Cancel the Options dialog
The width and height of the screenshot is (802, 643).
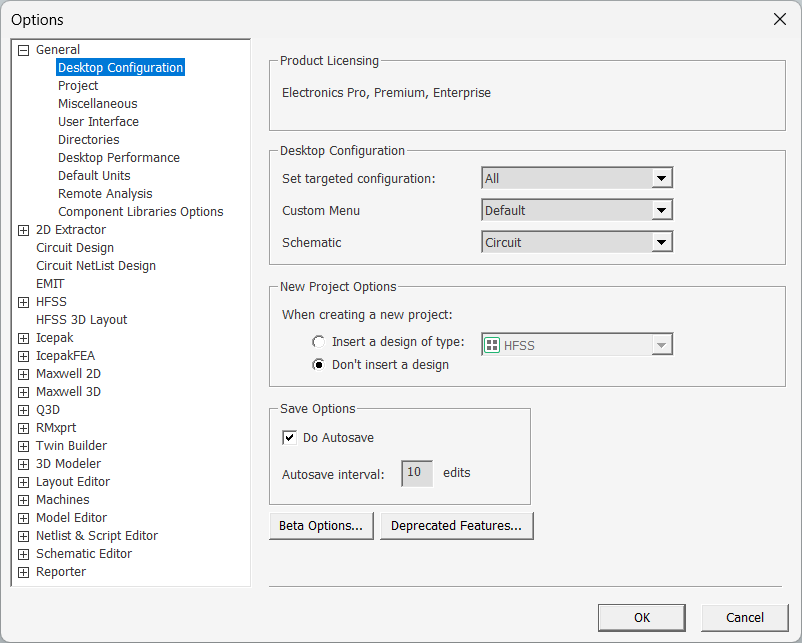coord(745,618)
